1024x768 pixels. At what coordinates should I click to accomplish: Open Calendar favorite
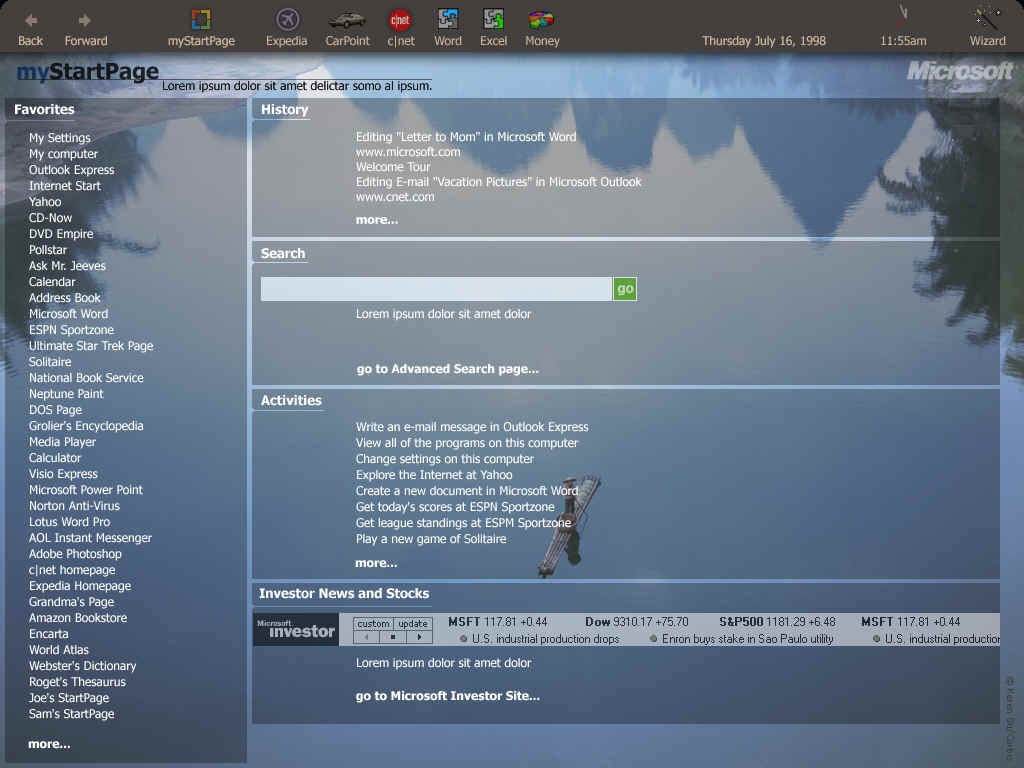pos(52,282)
